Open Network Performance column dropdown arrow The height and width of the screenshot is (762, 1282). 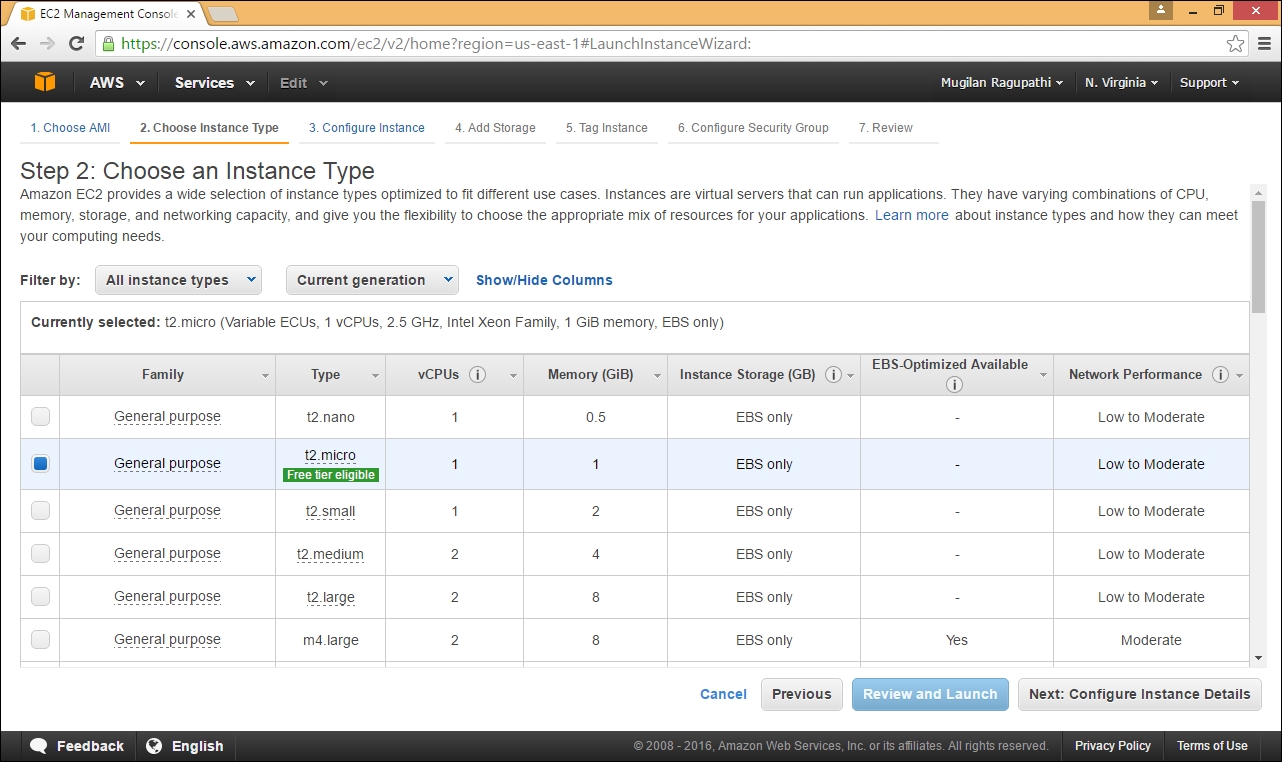(1240, 376)
